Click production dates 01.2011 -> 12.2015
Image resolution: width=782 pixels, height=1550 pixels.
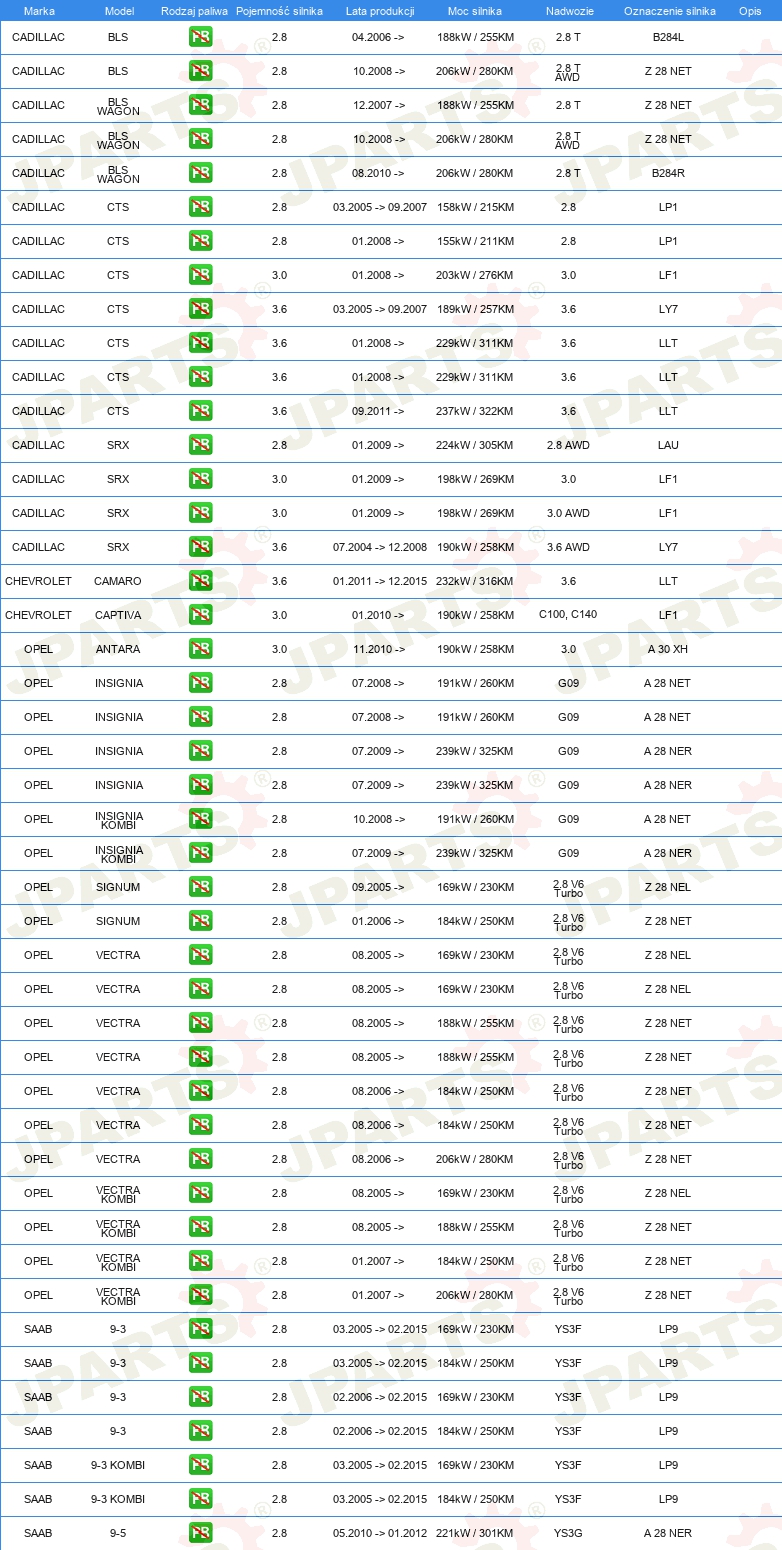[380, 581]
